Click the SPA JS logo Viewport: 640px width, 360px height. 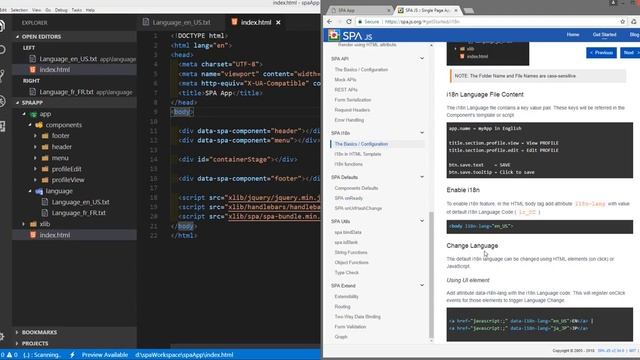tap(351, 36)
